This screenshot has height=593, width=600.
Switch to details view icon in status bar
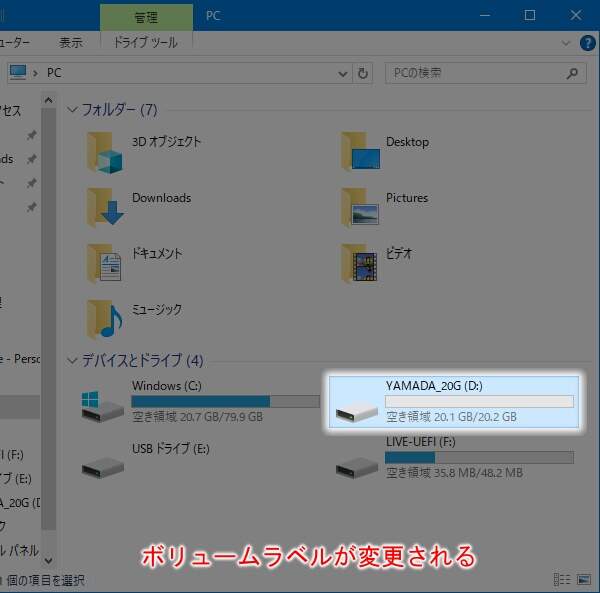[x=562, y=580]
